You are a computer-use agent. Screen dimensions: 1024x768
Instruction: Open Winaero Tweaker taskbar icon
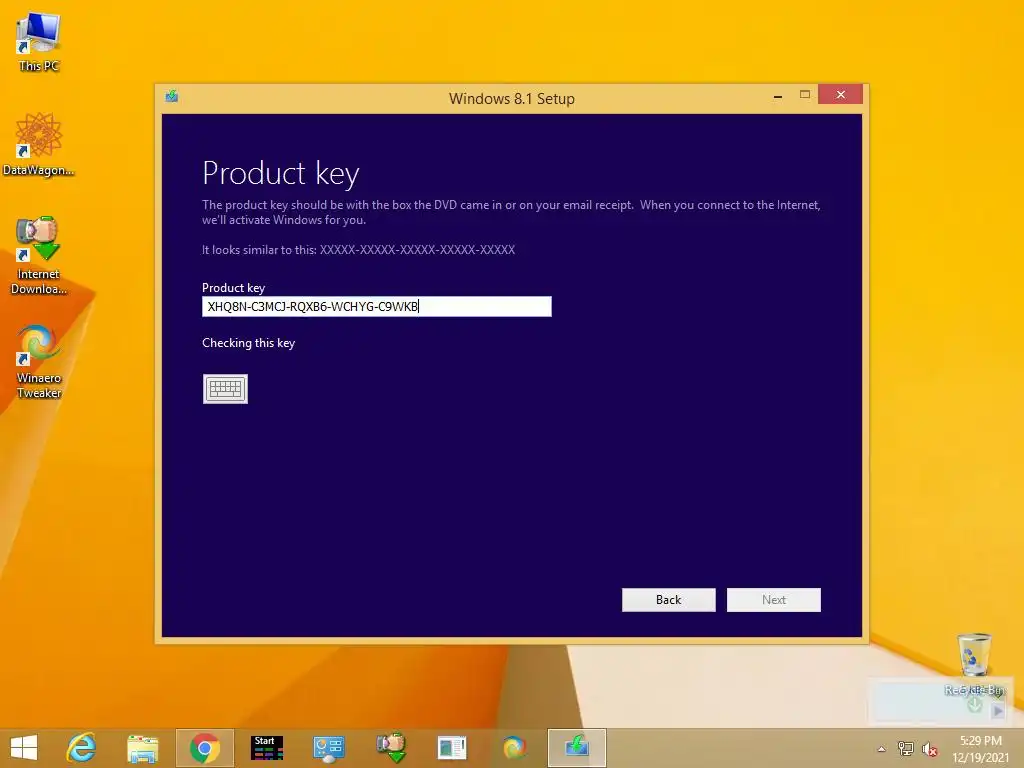point(514,748)
